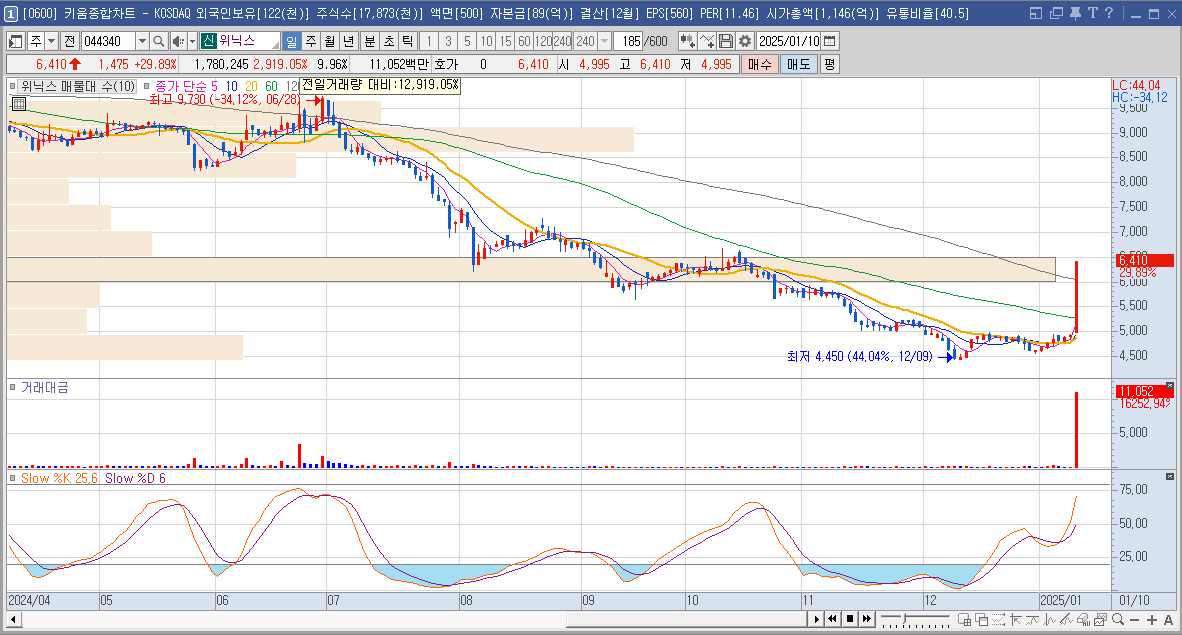Screen dimensions: 1182x635
Task: Open the data table grid icon
Action: coord(19,104)
